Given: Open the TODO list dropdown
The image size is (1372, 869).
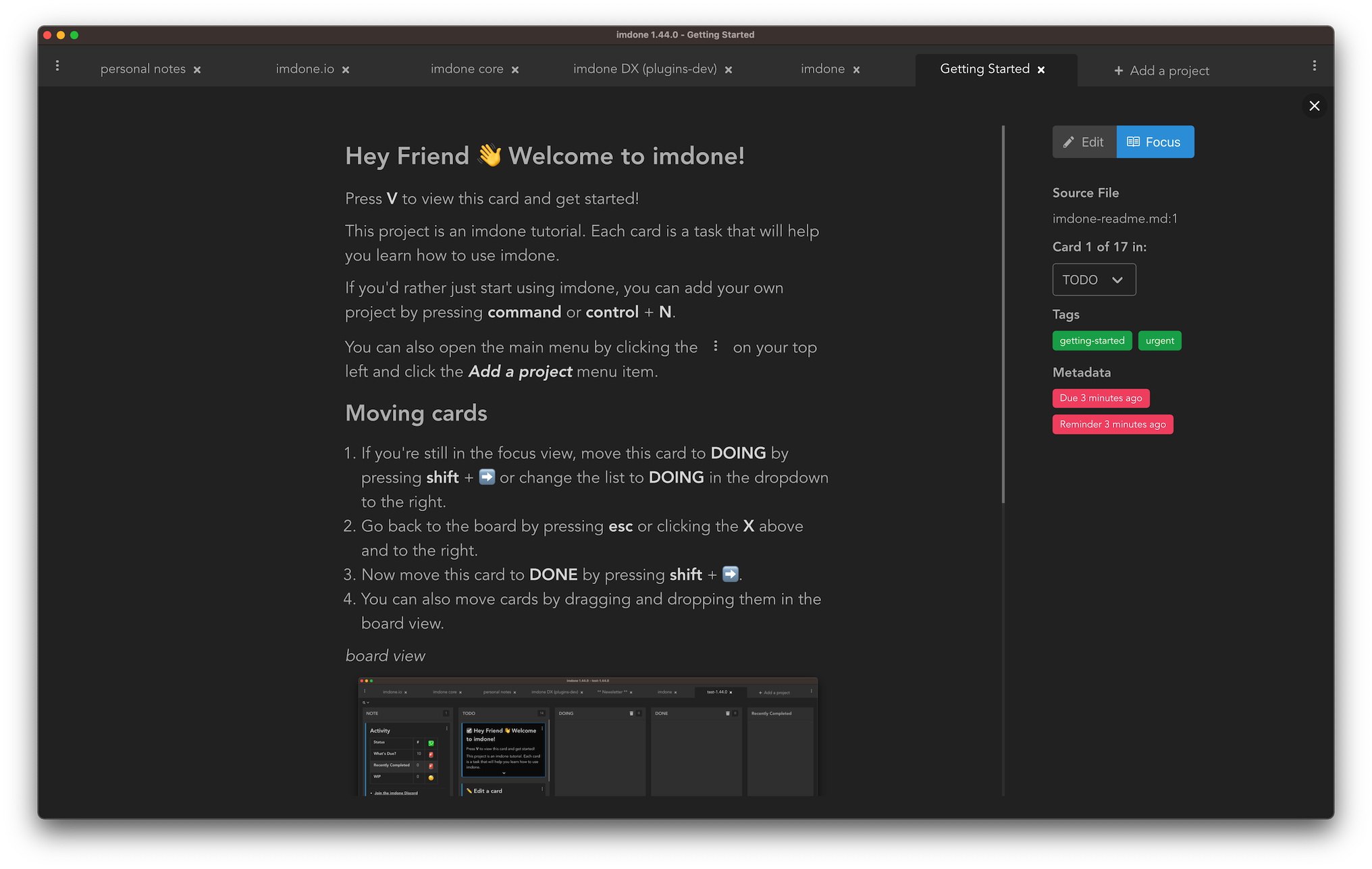Looking at the screenshot, I should coord(1094,280).
